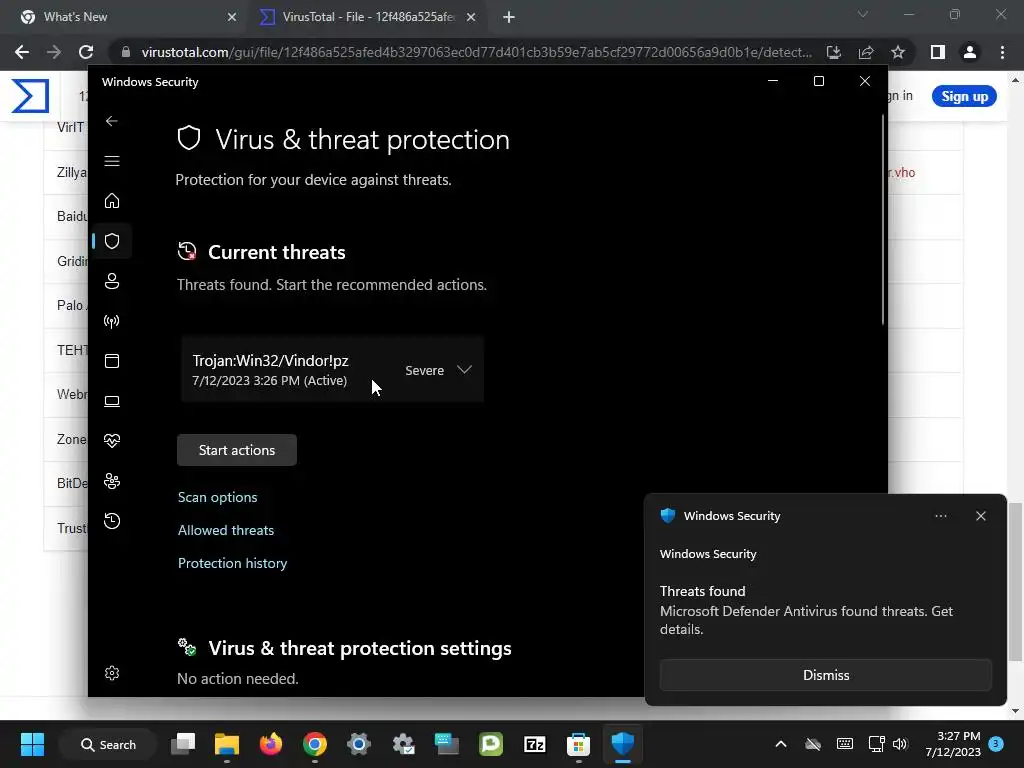The height and width of the screenshot is (768, 1024).
Task: Open Firewall & network protection in sidebar
Action: pyautogui.click(x=112, y=321)
